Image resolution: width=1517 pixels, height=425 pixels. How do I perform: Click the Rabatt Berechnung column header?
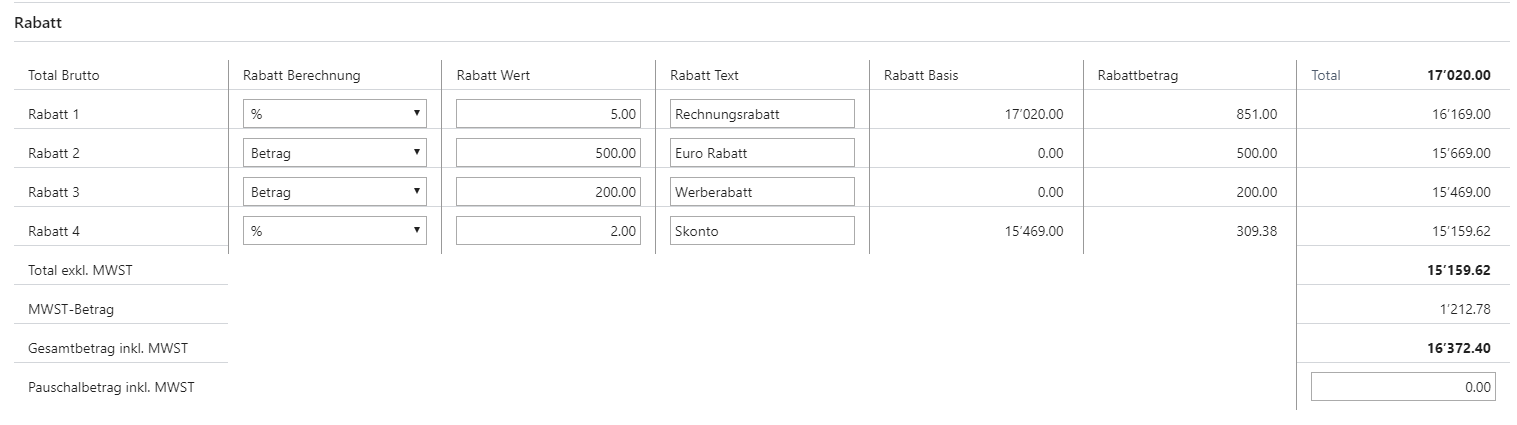click(301, 75)
